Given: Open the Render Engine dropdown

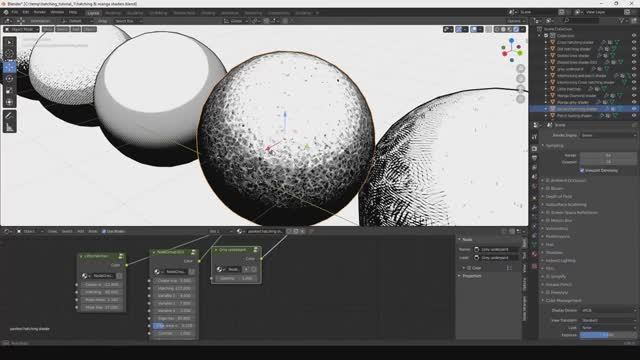Looking at the screenshot, I should 608,135.
